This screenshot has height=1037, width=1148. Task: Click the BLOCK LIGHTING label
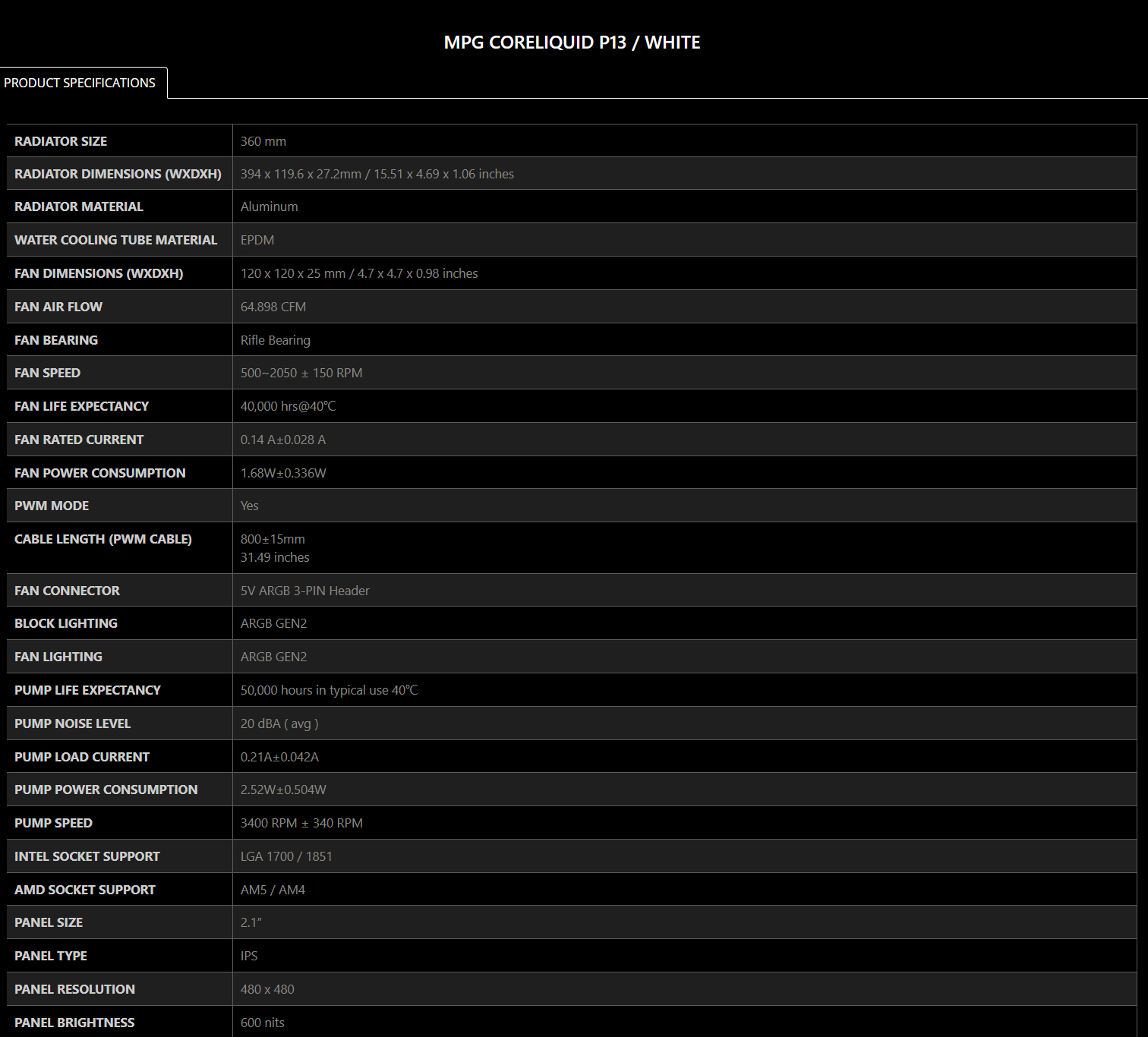click(66, 623)
